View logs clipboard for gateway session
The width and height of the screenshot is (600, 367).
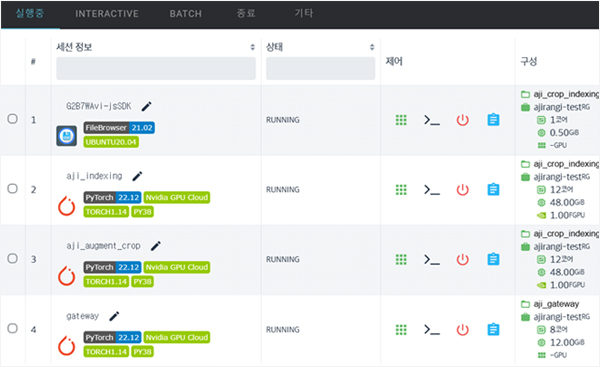point(493,329)
